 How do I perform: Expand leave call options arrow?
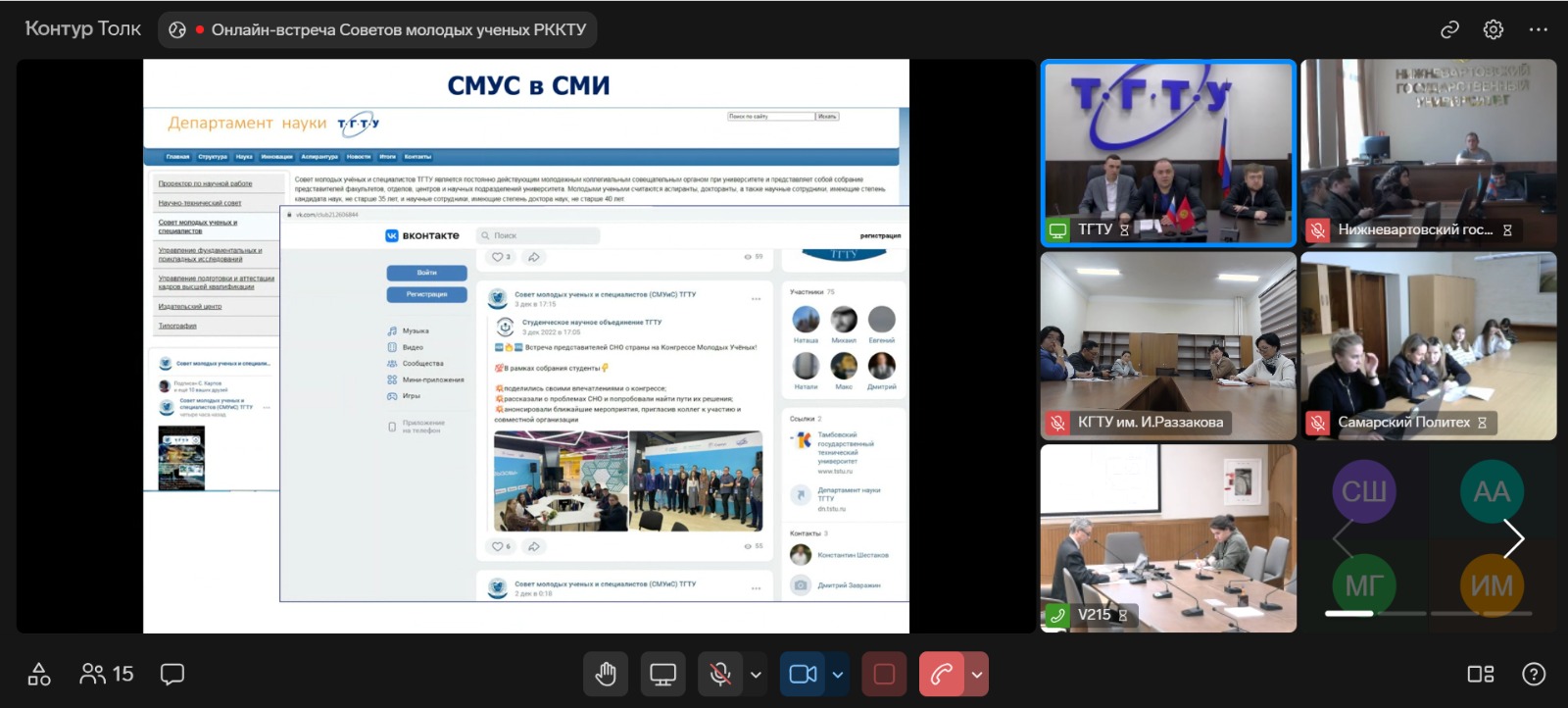[976, 675]
